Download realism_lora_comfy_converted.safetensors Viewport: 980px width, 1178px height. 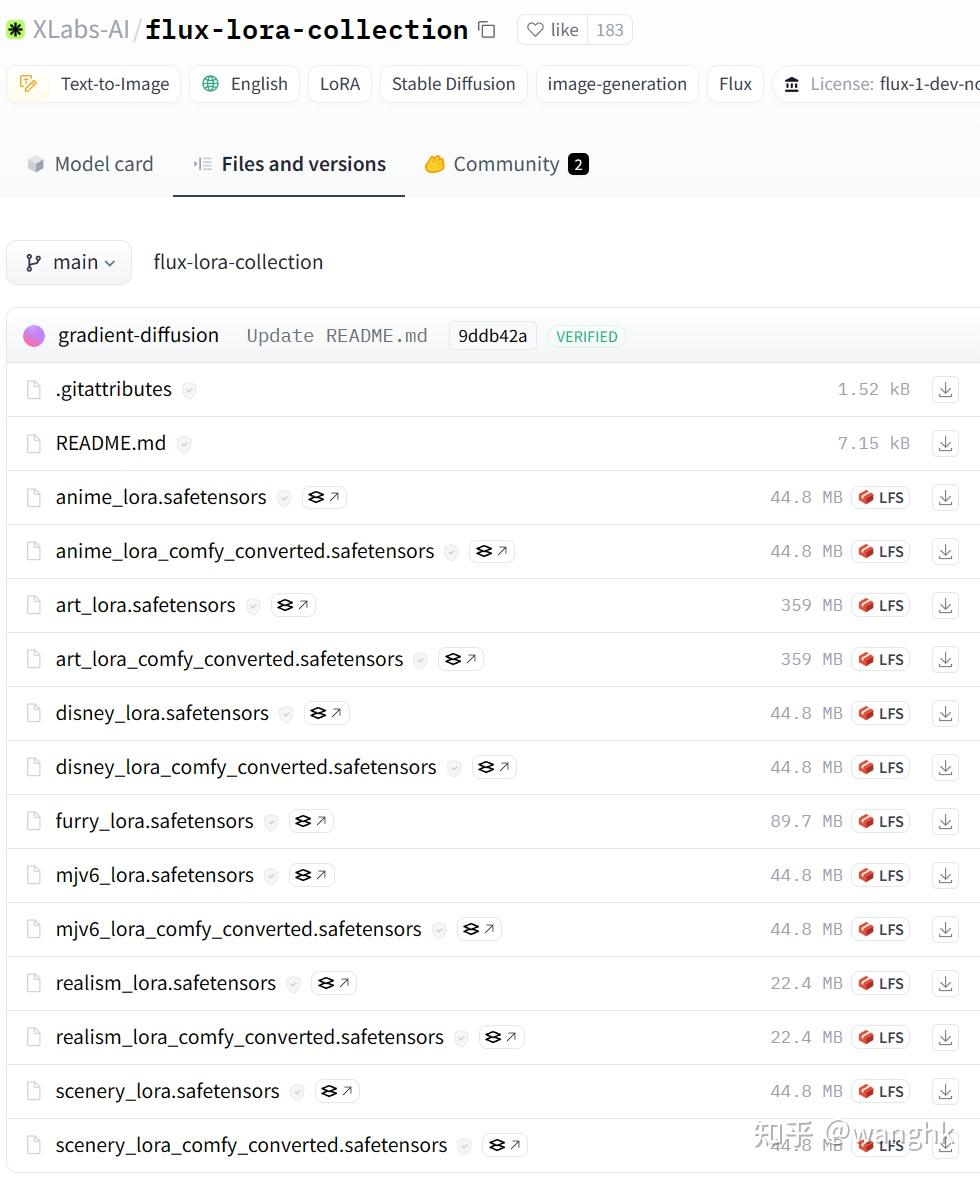(x=944, y=1037)
